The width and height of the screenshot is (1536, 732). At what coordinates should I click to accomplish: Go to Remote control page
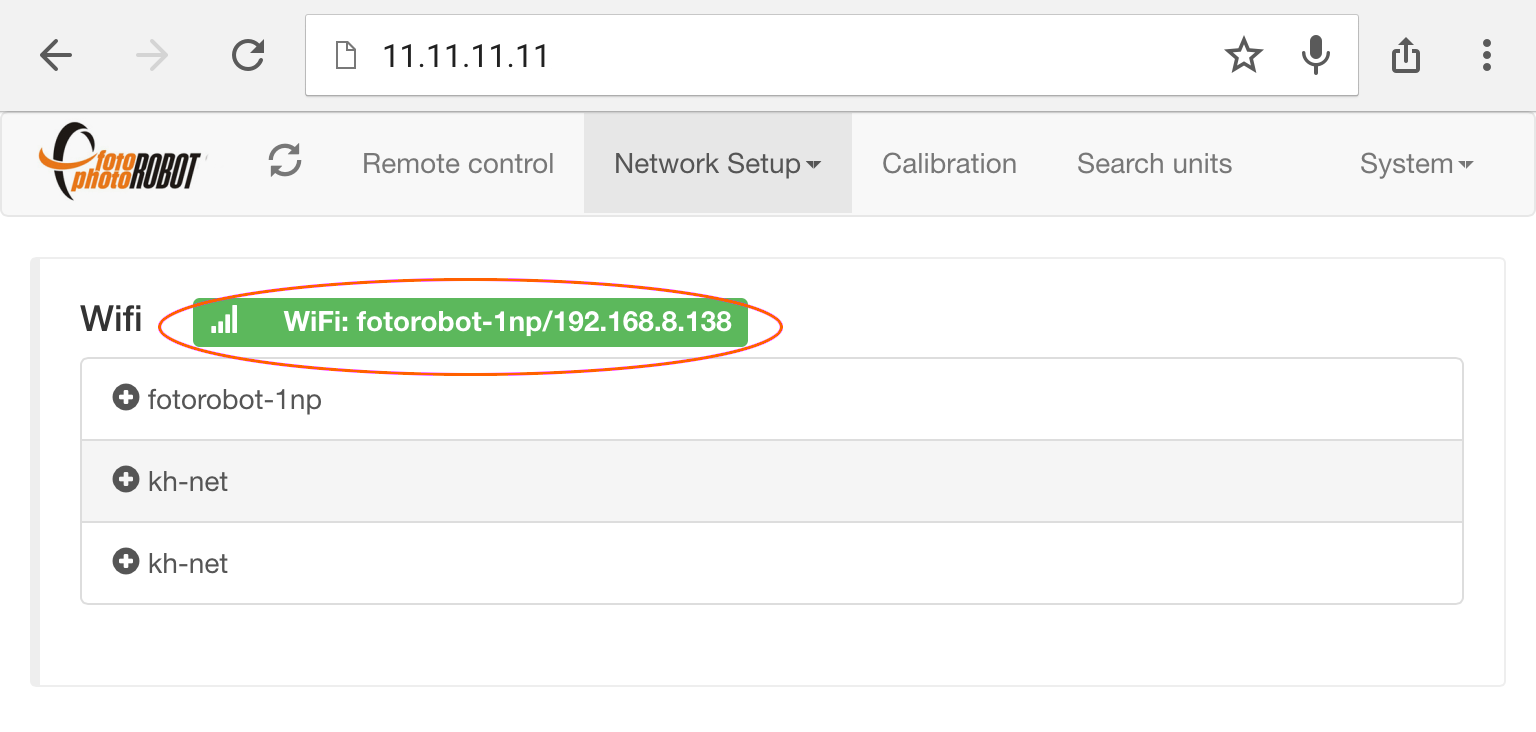(458, 163)
